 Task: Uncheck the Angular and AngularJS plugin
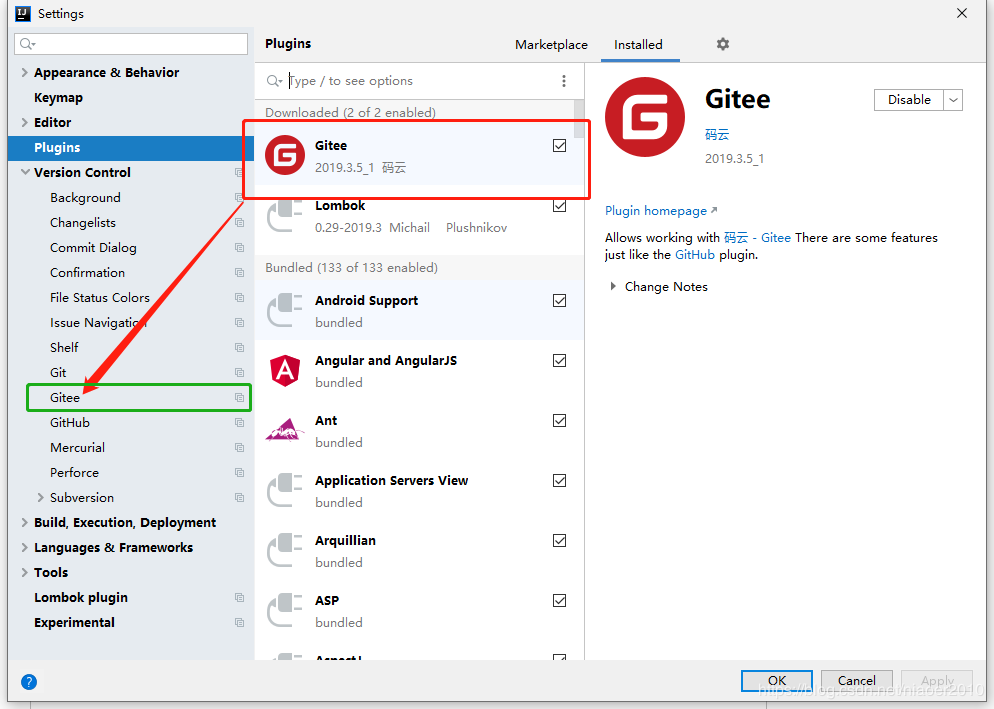(x=559, y=361)
